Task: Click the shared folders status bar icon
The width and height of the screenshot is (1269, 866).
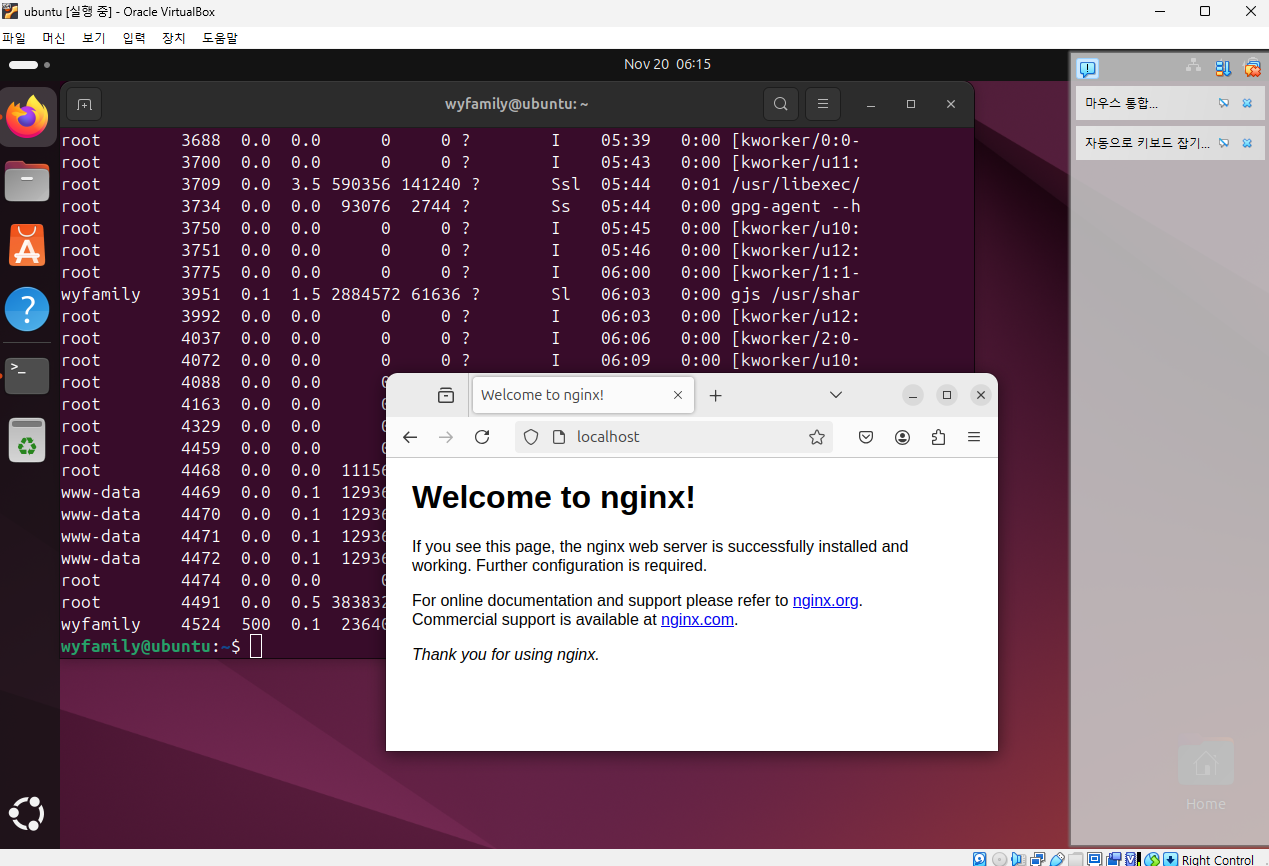Action: (1075, 859)
